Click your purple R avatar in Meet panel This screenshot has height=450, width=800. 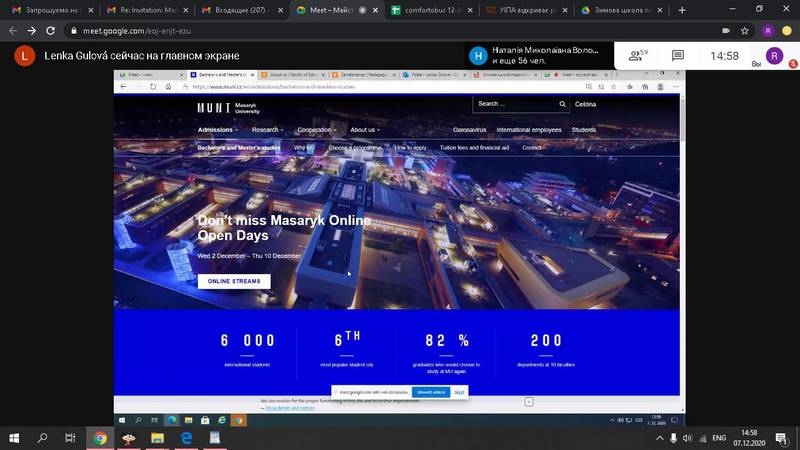coord(774,56)
